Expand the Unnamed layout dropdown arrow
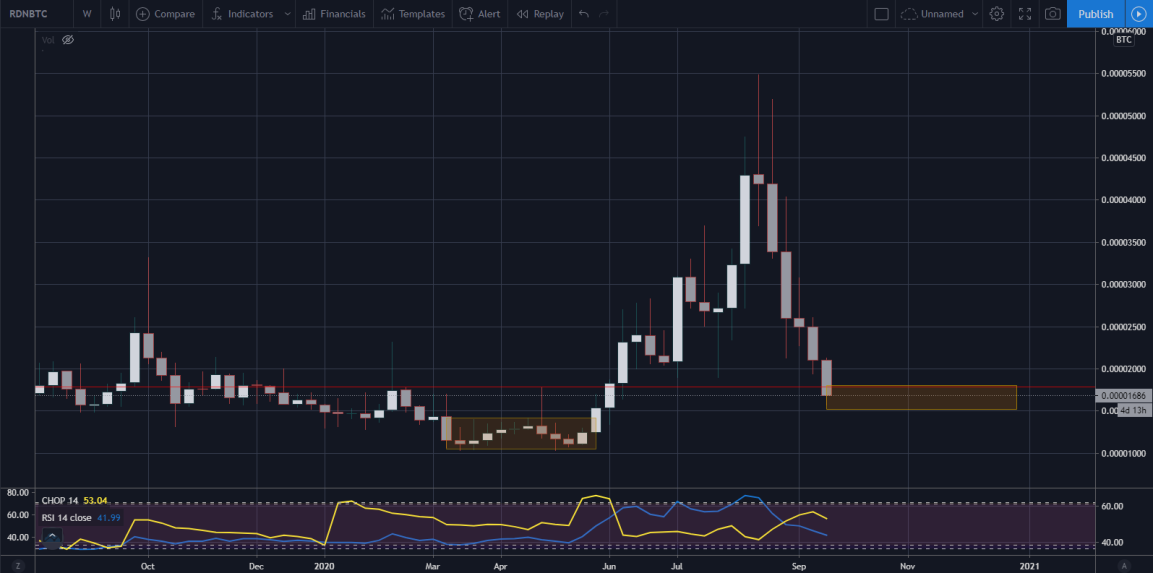The height and width of the screenshot is (573, 1153). coord(975,14)
